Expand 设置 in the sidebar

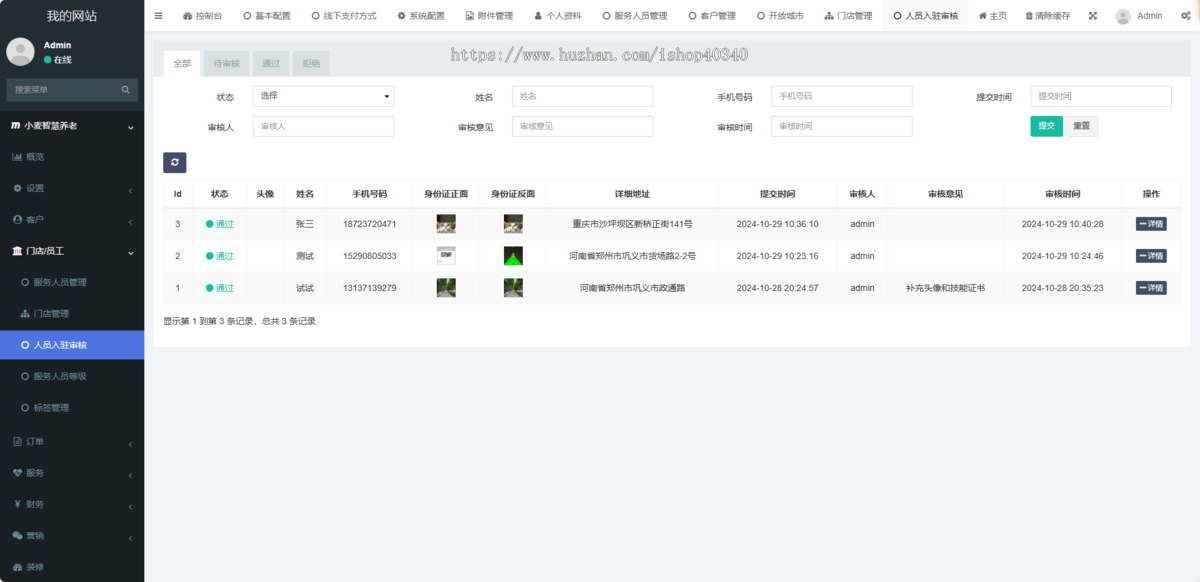(72, 188)
